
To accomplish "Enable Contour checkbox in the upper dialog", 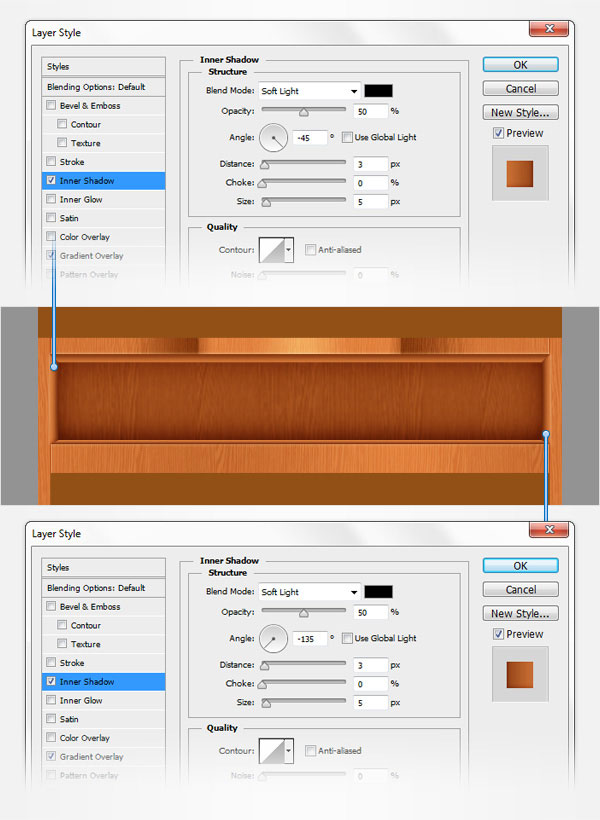I will pyautogui.click(x=62, y=124).
